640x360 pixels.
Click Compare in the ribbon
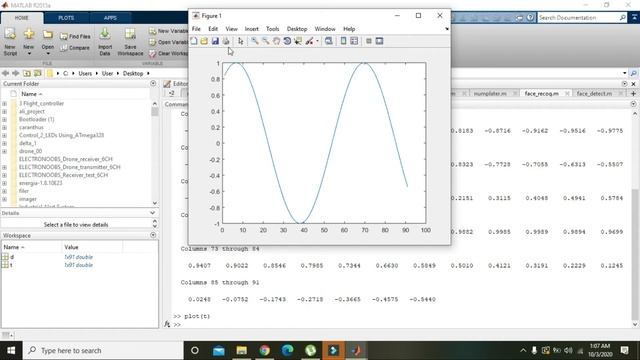[x=75, y=48]
